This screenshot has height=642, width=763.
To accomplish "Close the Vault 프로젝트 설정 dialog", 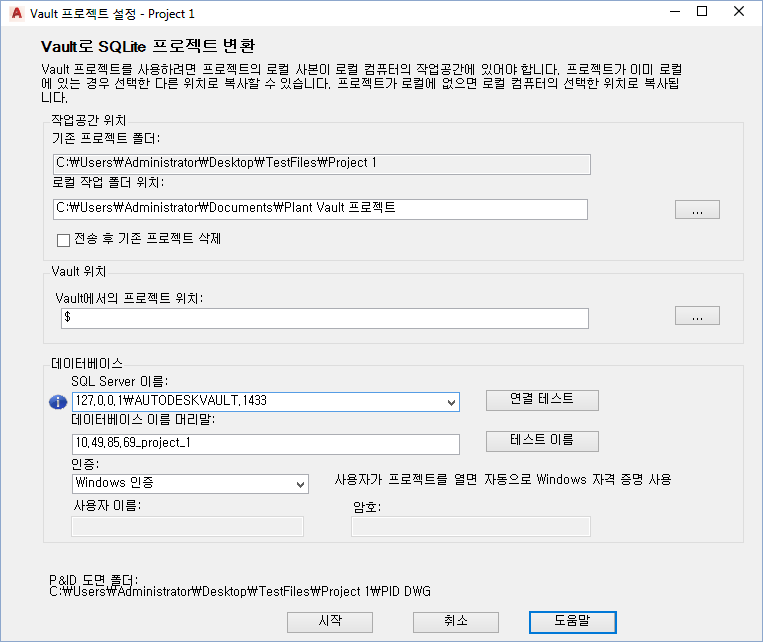I will click(x=739, y=12).
